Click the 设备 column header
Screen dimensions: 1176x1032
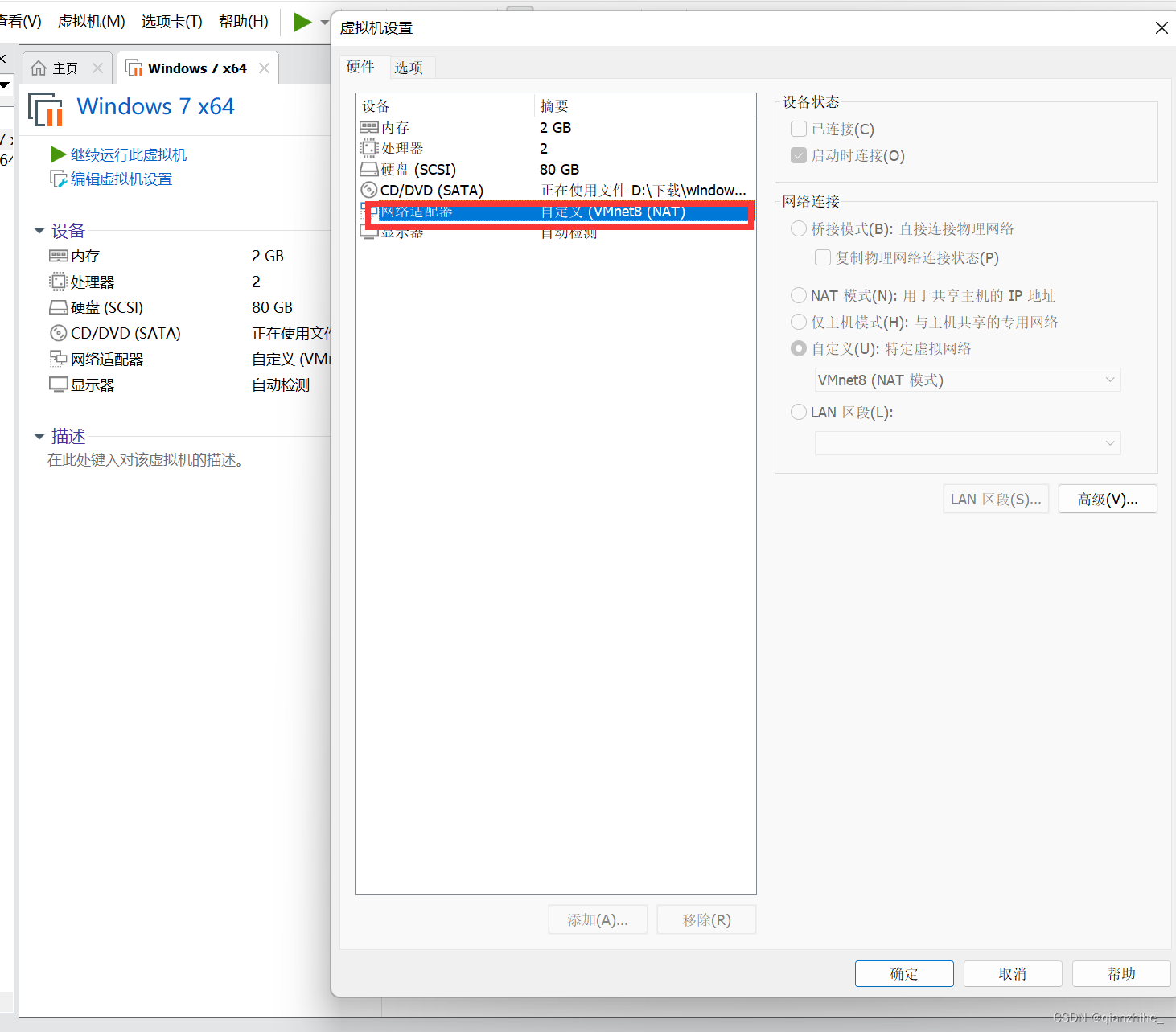tap(446, 105)
